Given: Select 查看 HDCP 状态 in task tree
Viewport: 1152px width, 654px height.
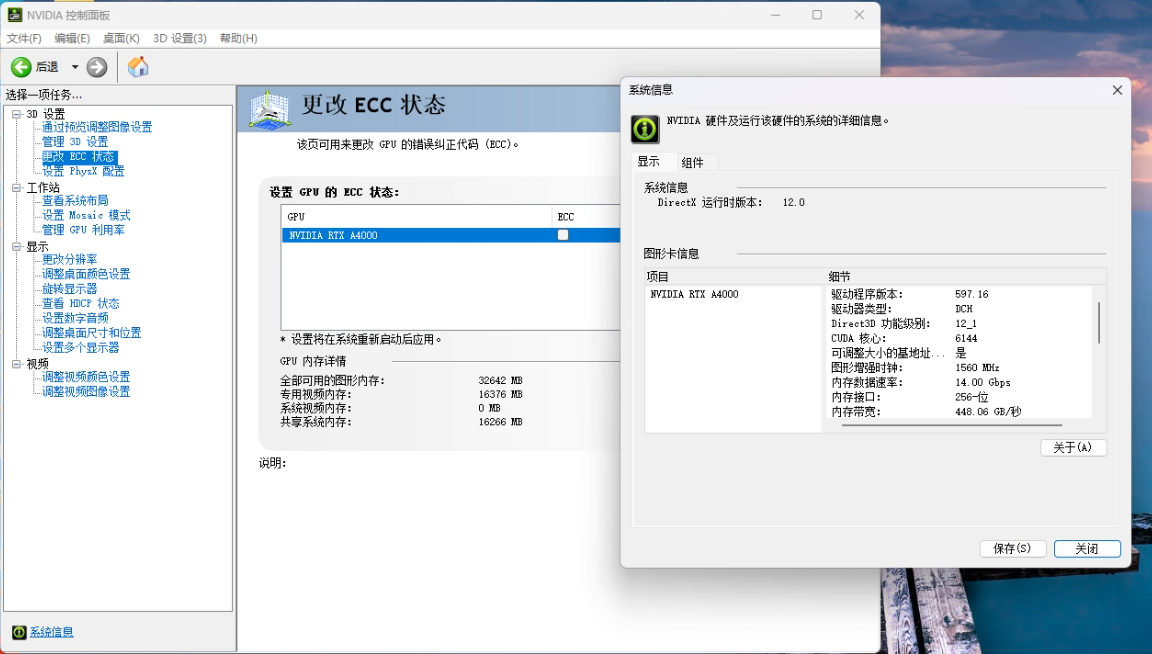Looking at the screenshot, I should pos(80,303).
